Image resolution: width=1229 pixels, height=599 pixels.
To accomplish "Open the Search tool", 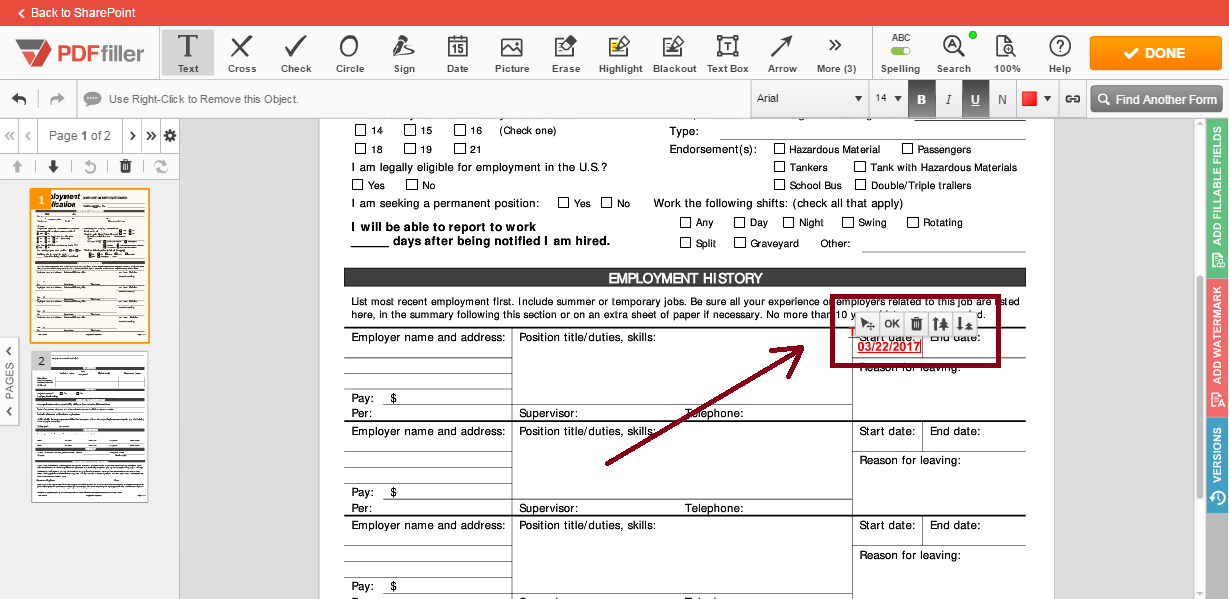I will (952, 52).
